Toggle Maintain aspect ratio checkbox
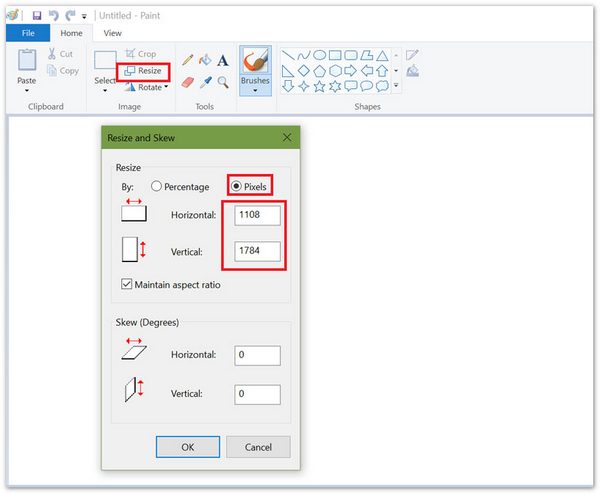 [126, 284]
